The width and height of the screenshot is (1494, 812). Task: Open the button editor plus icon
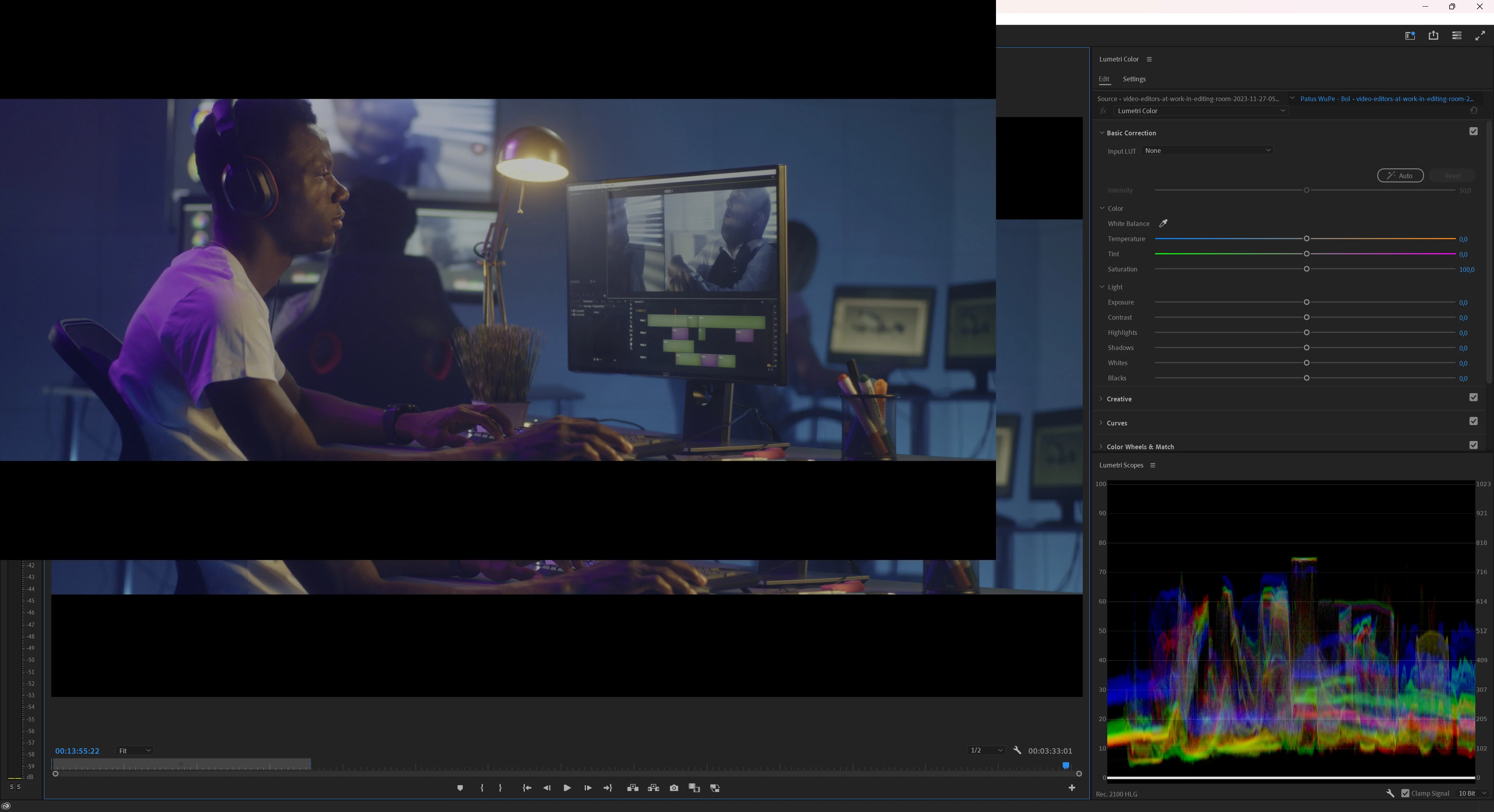coord(1072,787)
